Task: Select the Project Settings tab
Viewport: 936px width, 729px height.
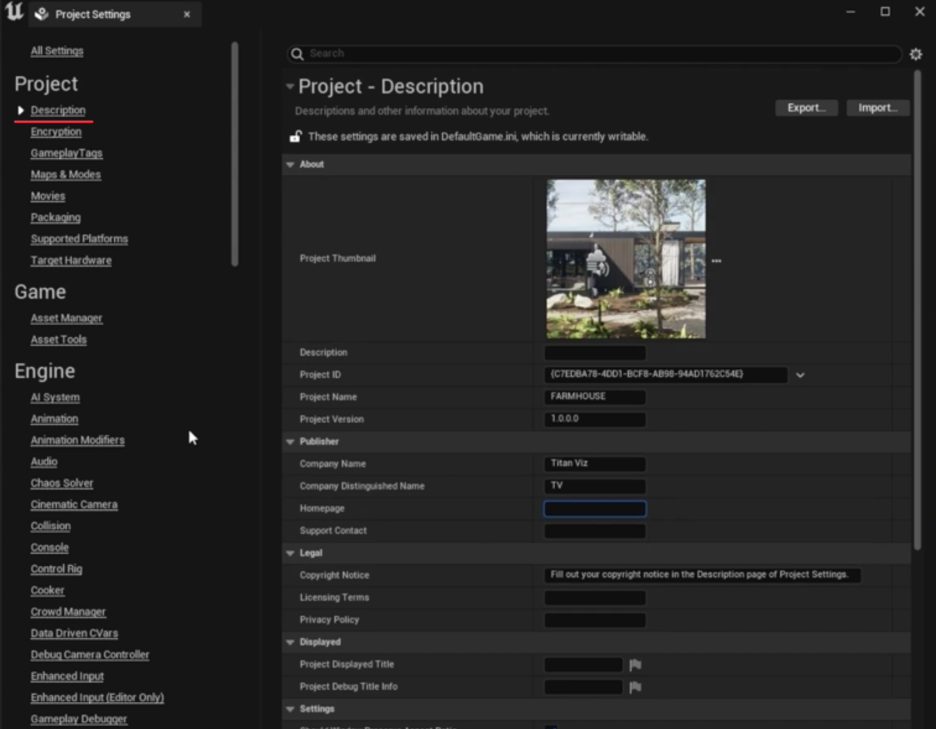Action: 115,14
